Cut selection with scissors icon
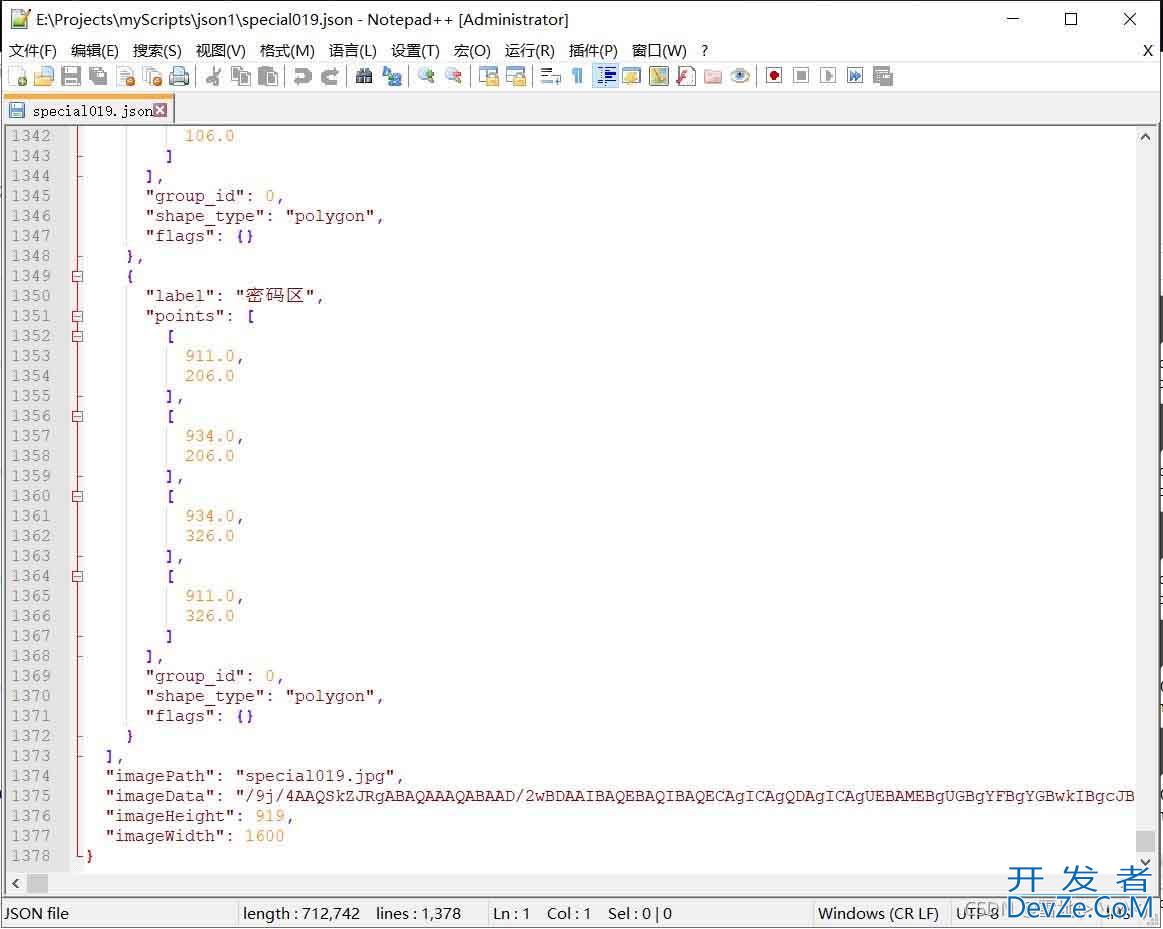 tap(214, 76)
